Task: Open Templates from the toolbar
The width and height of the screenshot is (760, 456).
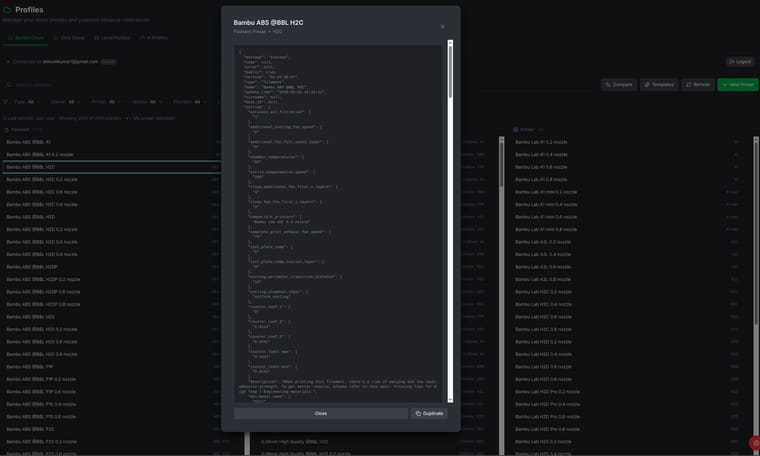Action: click(x=659, y=85)
